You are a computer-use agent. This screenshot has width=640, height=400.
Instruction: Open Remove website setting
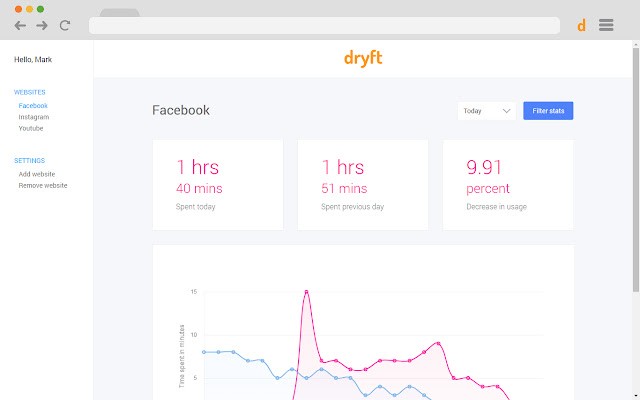(x=43, y=185)
